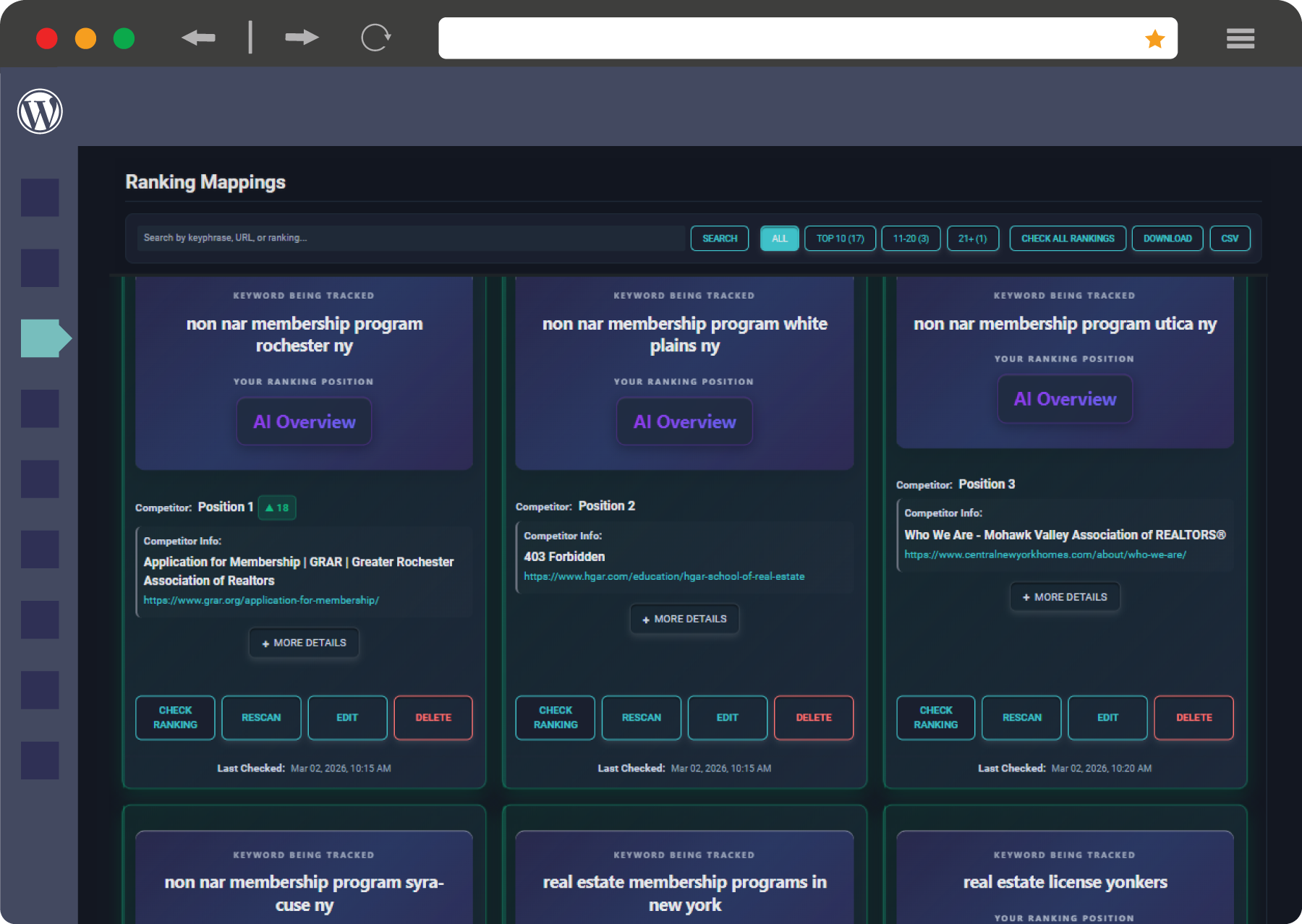Click the keyphrase search input field

pos(410,238)
